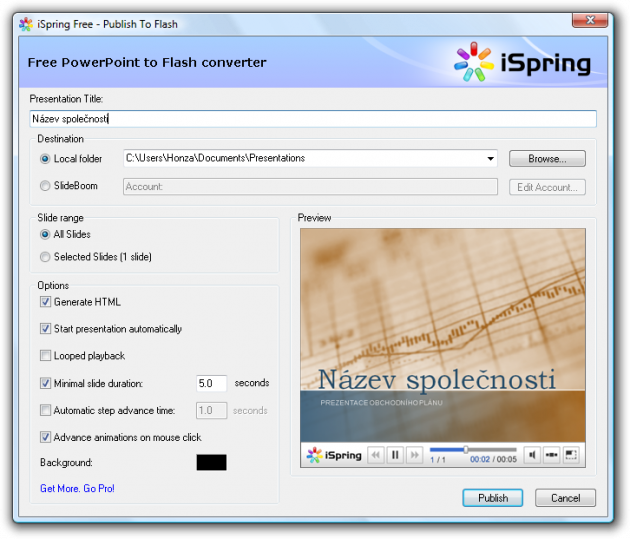Viewport: 630px width, 539px height.
Task: Click into the Presentation Title field
Action: 313,119
